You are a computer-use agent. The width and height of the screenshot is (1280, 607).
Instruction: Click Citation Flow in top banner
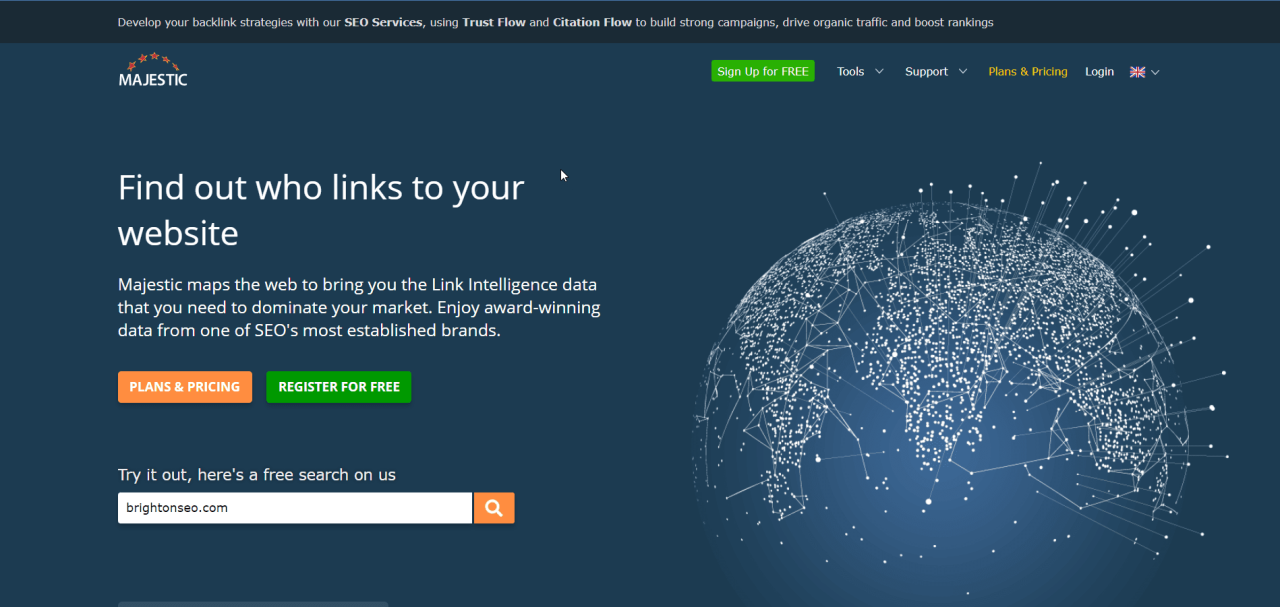pyautogui.click(x=592, y=22)
